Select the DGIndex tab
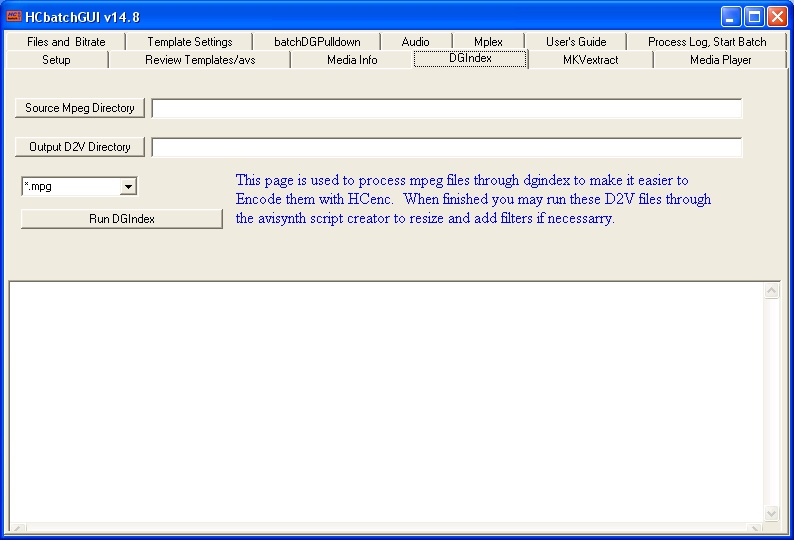Screen dimensions: 794x540 pos(470,58)
